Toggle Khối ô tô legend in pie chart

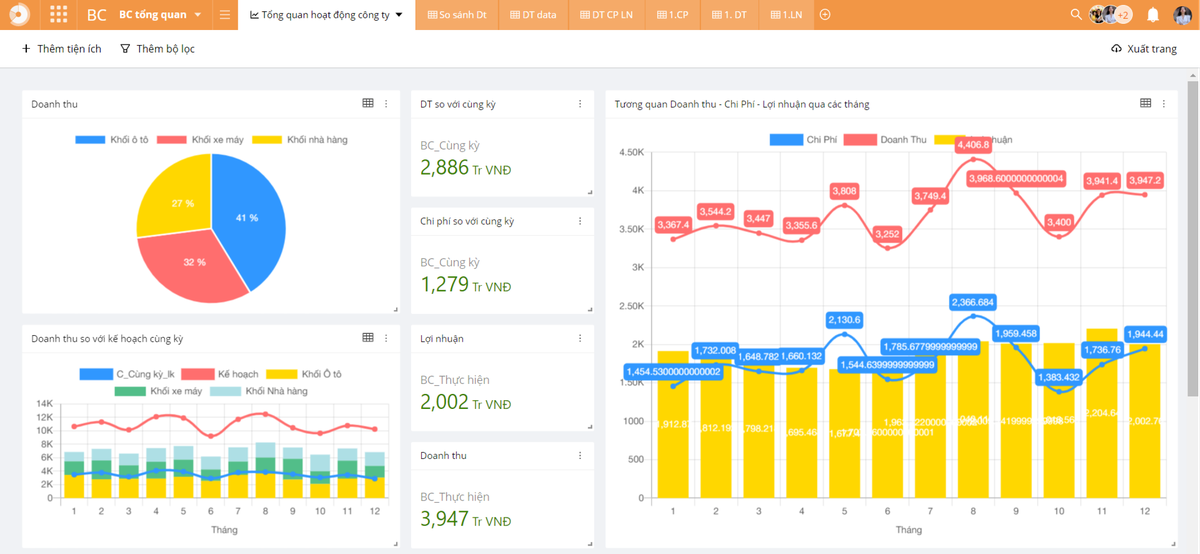pyautogui.click(x=110, y=140)
